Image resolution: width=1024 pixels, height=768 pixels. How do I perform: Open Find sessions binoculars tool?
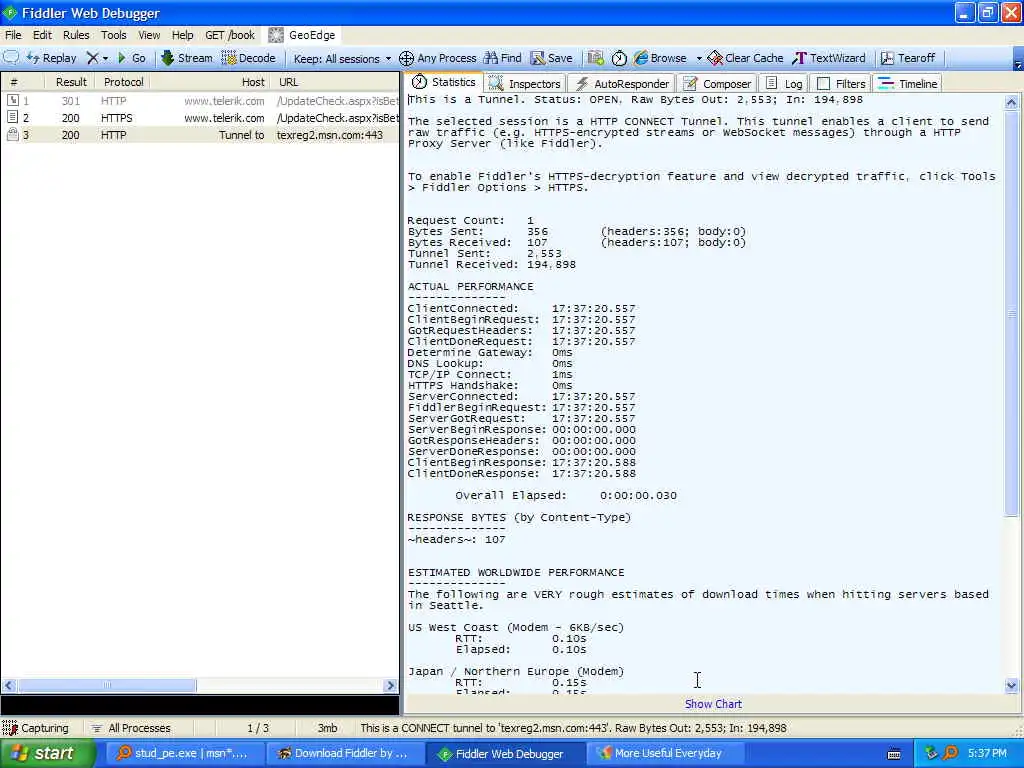(502, 58)
